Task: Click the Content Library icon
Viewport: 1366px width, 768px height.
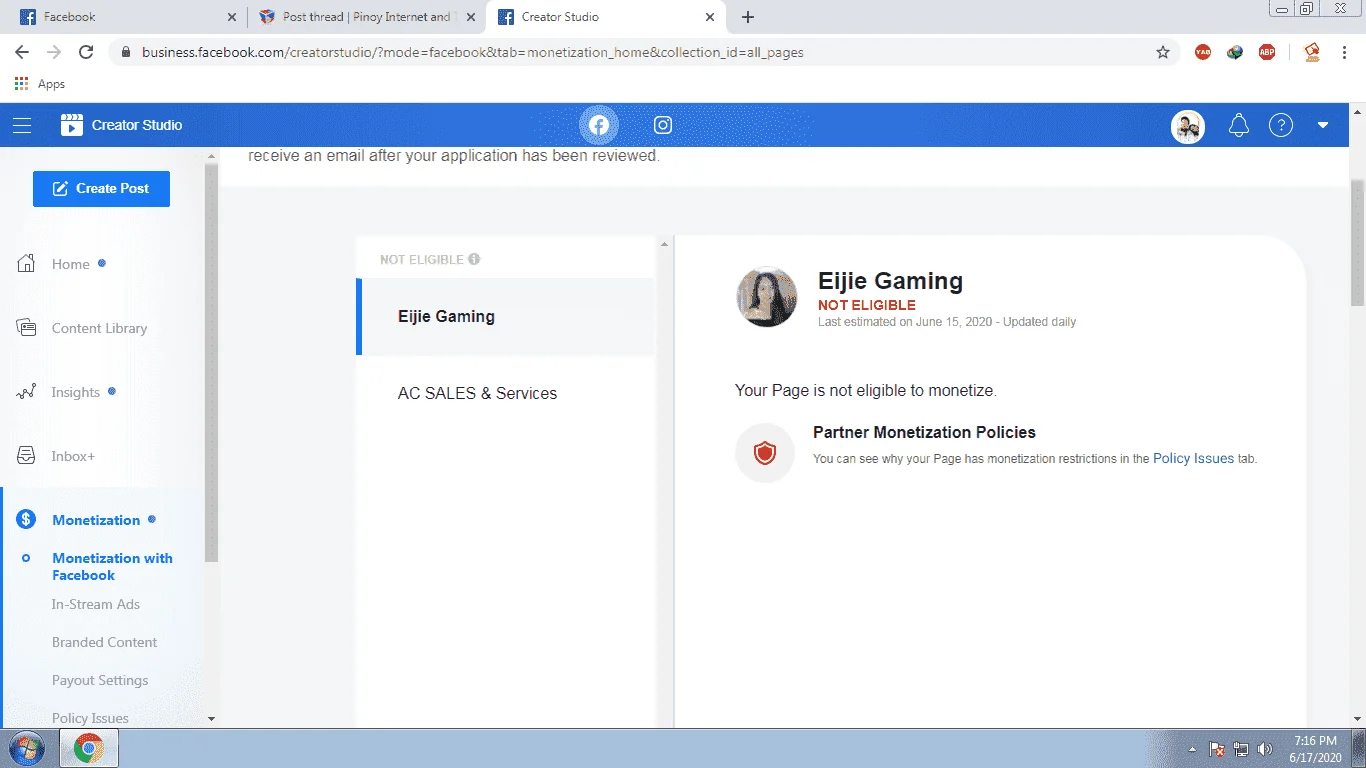Action: click(x=27, y=328)
